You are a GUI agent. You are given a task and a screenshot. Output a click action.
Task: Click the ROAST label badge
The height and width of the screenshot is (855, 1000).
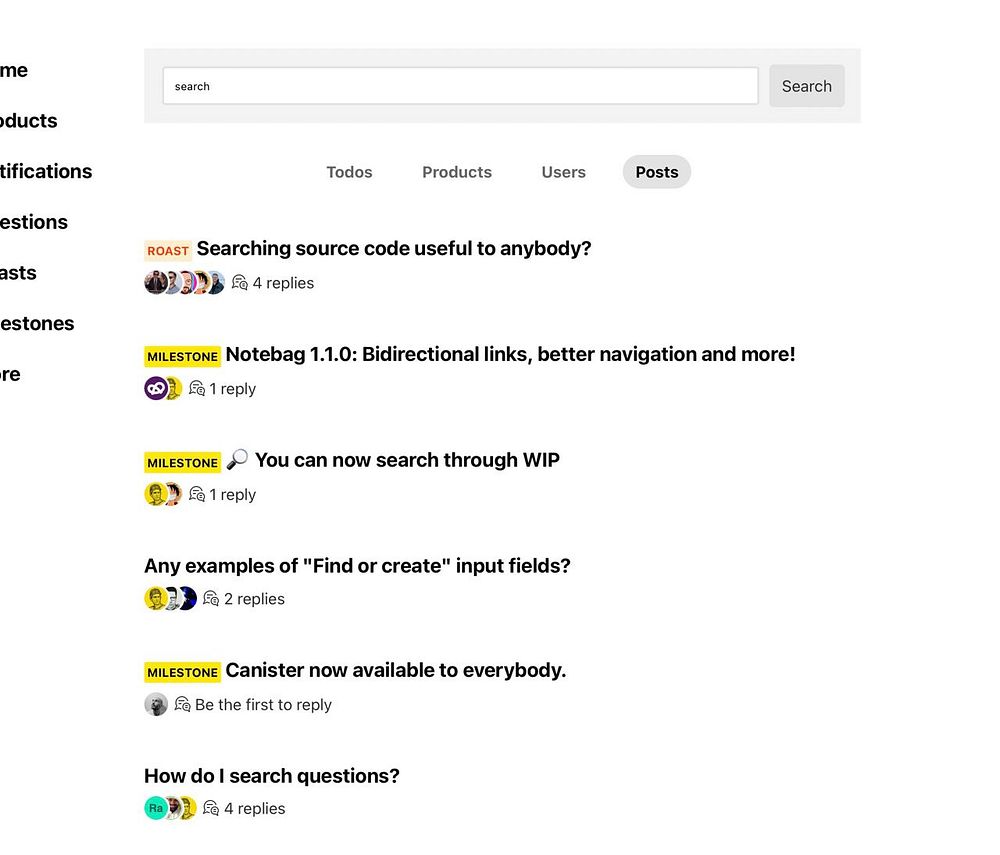[x=168, y=251]
